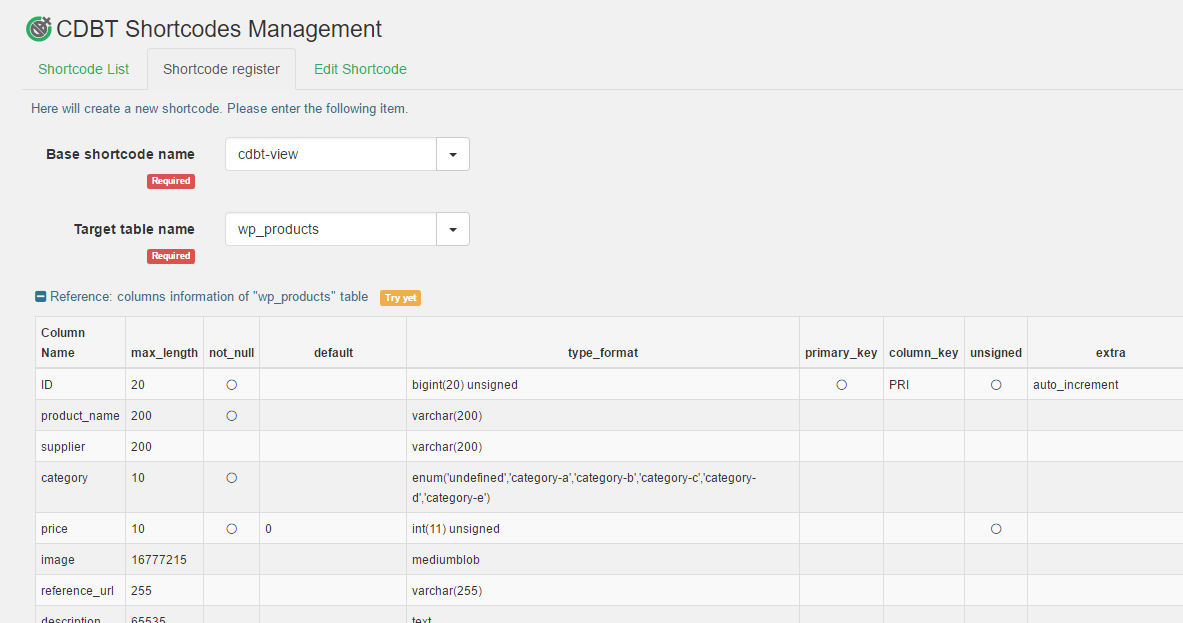1183x623 pixels.
Task: Open the Base shortcode name dropdown arrow
Action: (x=453, y=154)
